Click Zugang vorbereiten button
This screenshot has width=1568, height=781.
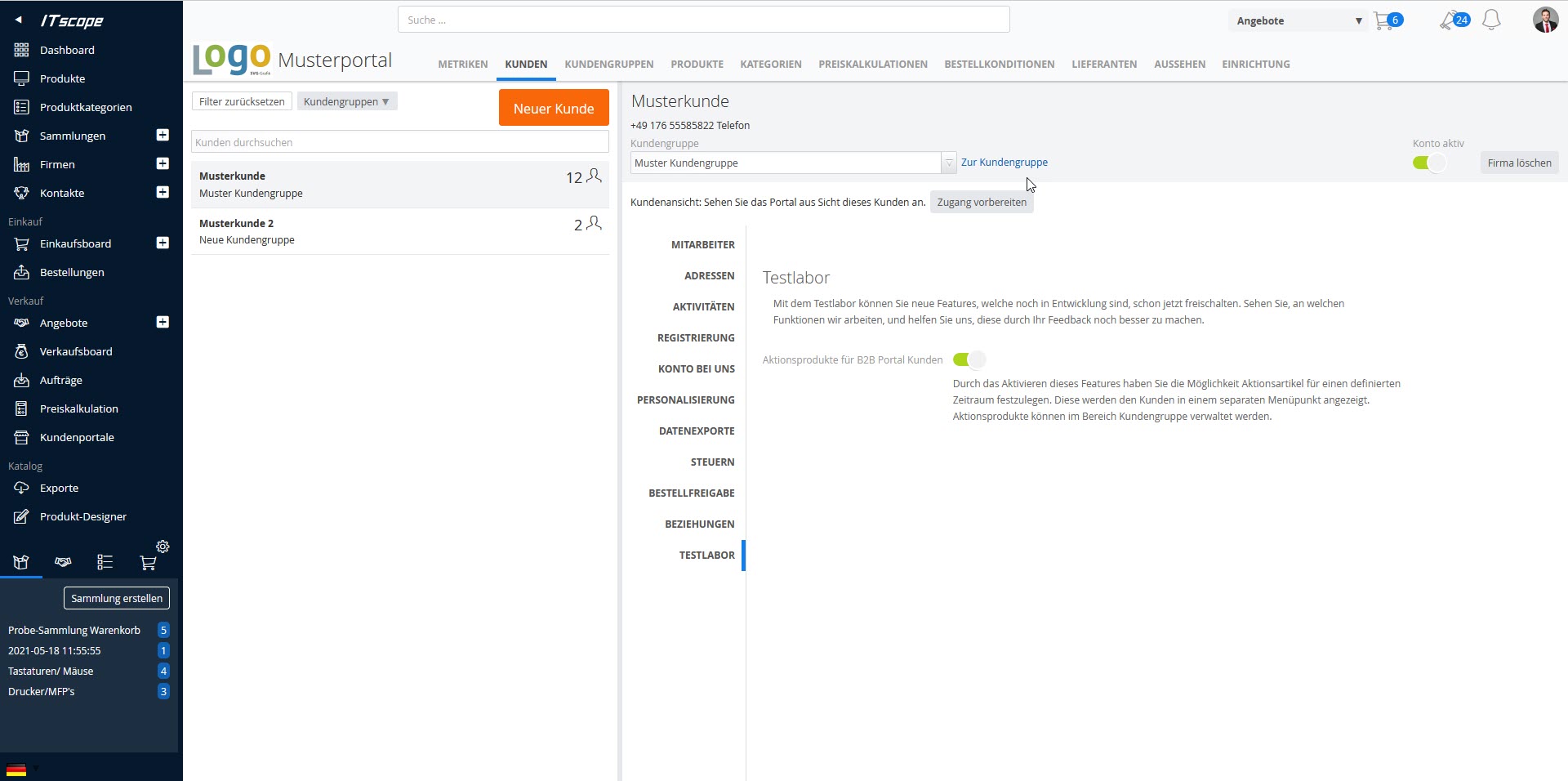(982, 202)
